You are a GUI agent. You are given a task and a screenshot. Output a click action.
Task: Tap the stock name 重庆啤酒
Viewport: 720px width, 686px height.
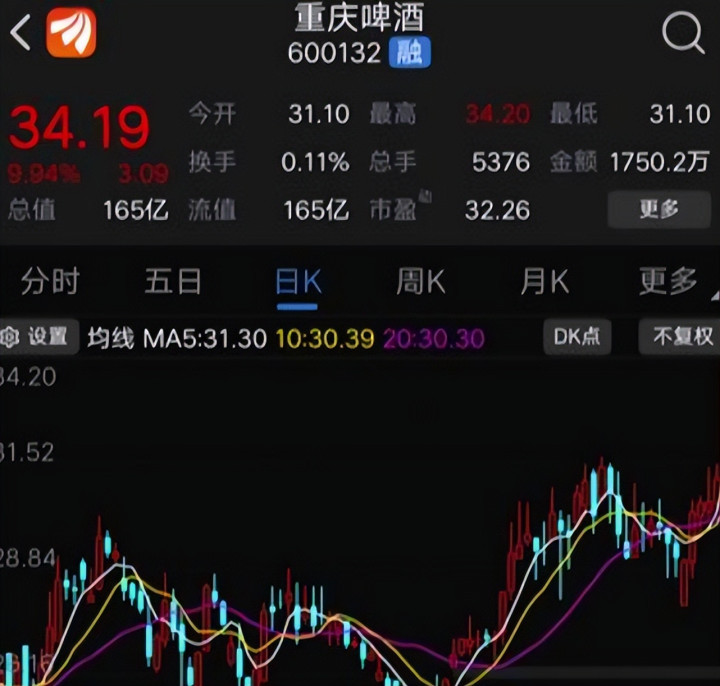[x=359, y=18]
